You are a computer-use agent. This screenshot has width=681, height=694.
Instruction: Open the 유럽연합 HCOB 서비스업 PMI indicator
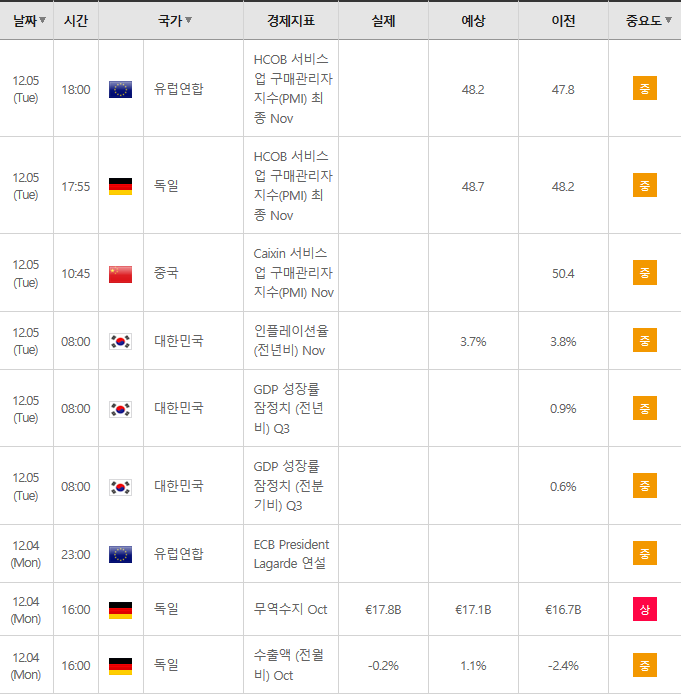coord(293,89)
